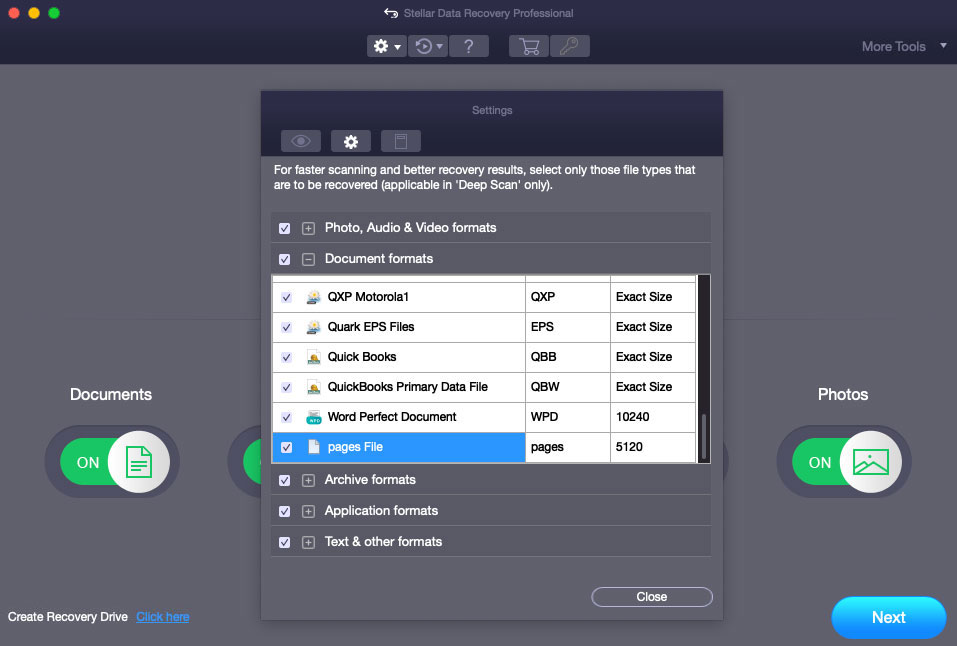Image resolution: width=957 pixels, height=646 pixels.
Task: Expand the Photo, Audio & Video formats group
Action: pos(308,229)
